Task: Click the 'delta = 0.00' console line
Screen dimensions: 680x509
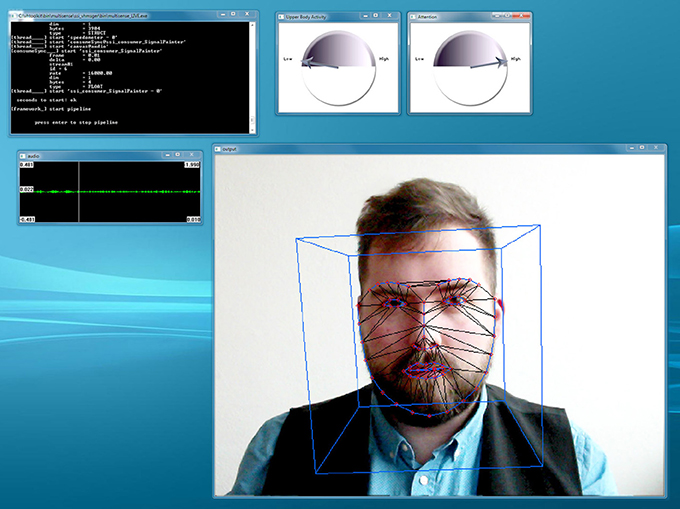Action: (x=75, y=60)
